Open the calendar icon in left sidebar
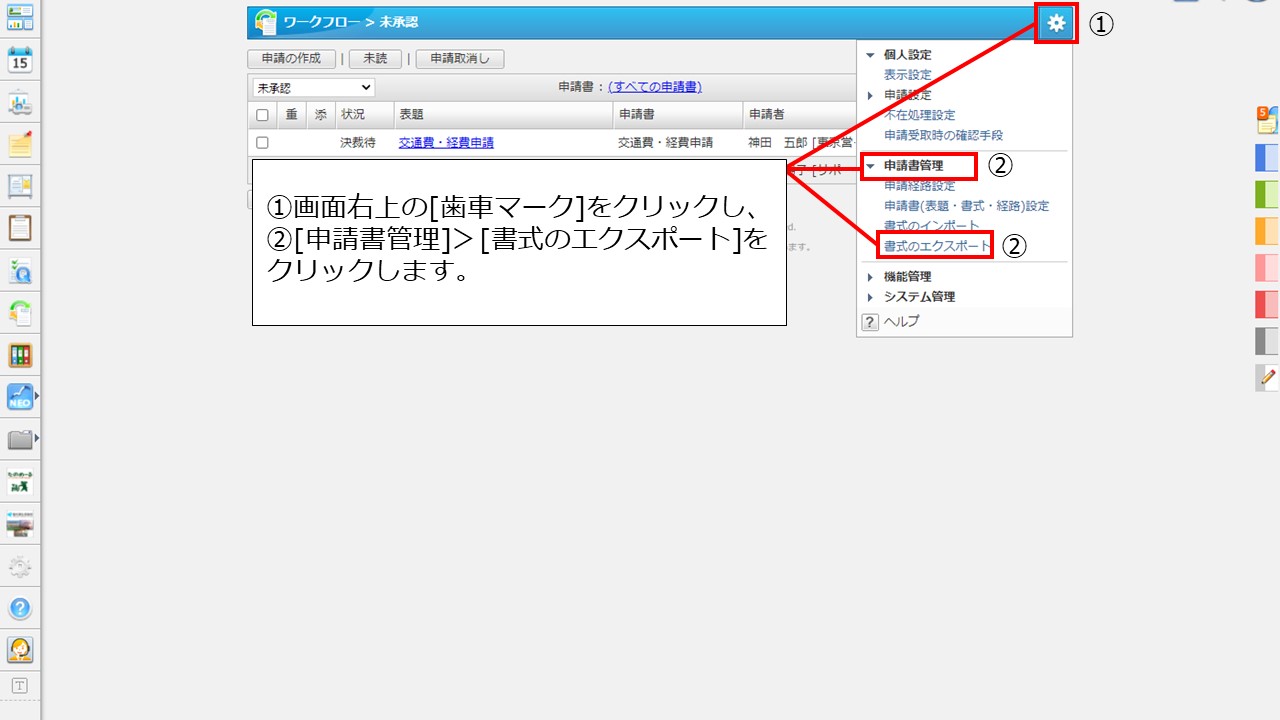Viewport: 1280px width, 720px height. [x=20, y=59]
